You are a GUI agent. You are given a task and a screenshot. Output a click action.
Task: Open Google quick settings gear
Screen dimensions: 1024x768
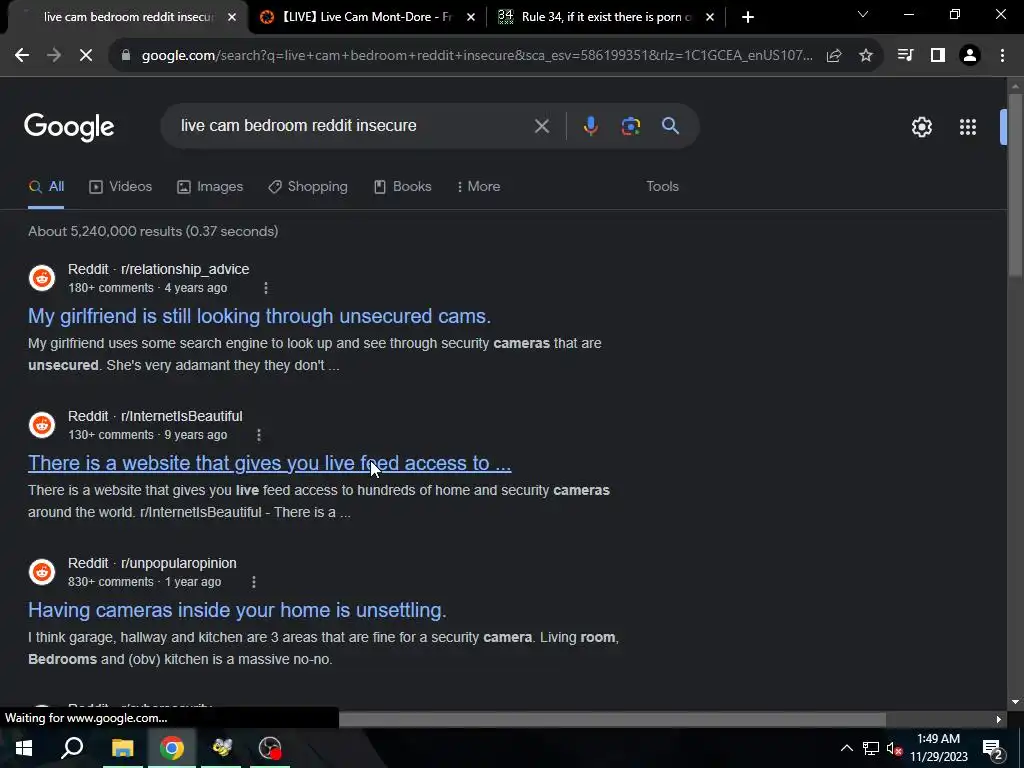point(921,127)
